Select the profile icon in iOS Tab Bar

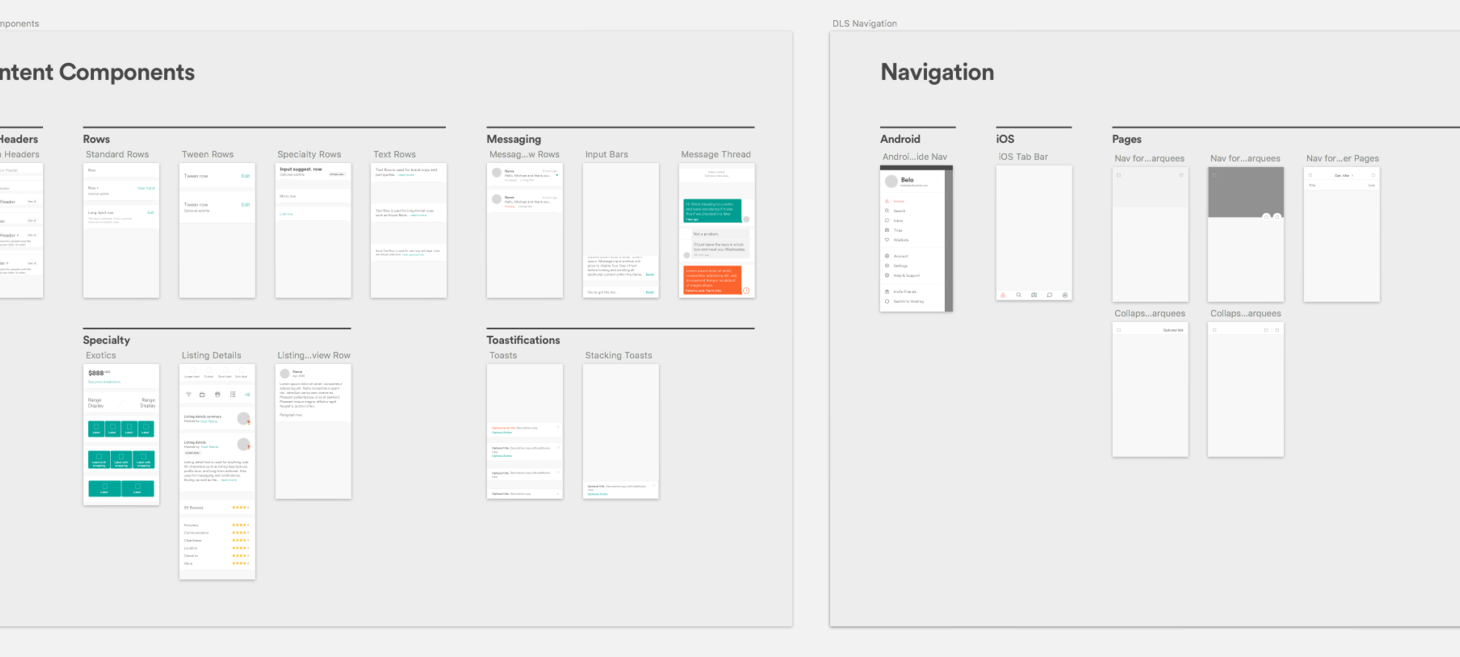1065,295
